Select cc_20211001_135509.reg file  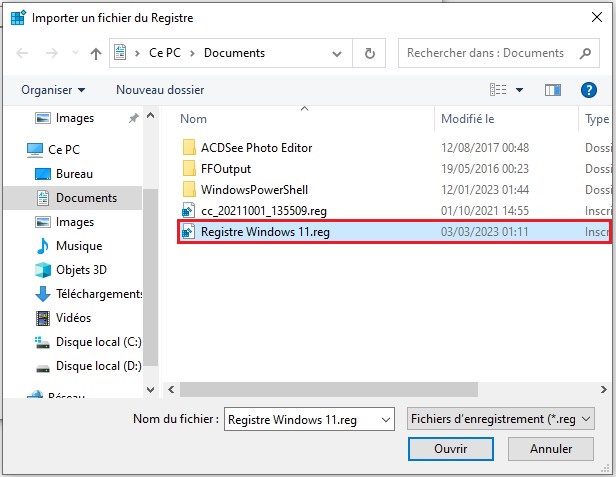pos(264,211)
